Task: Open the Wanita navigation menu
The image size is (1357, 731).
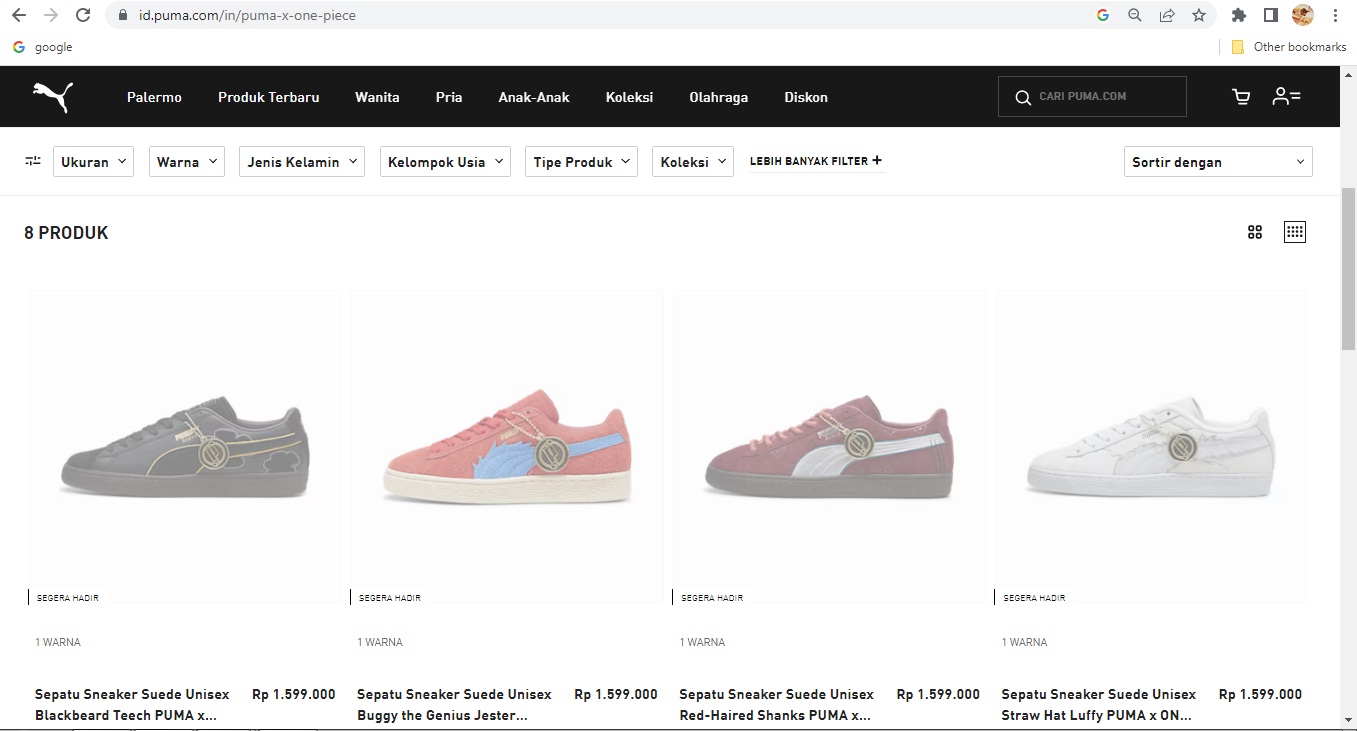Action: point(377,97)
